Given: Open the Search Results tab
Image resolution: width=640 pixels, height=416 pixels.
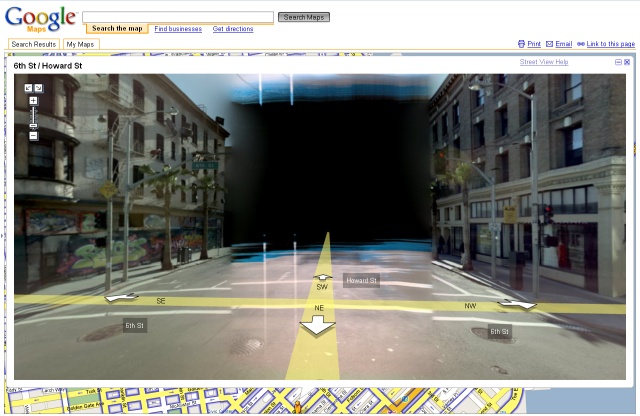Looking at the screenshot, I should coord(33,44).
